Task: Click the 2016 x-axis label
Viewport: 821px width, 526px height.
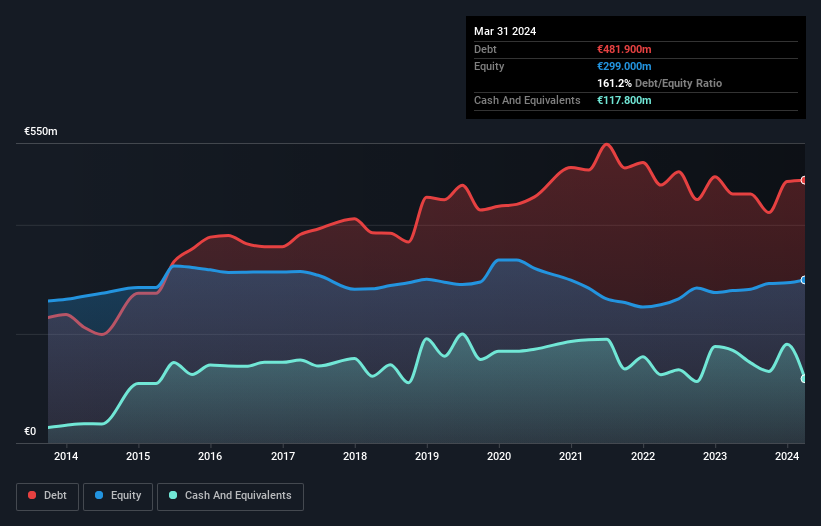Action: [x=210, y=456]
